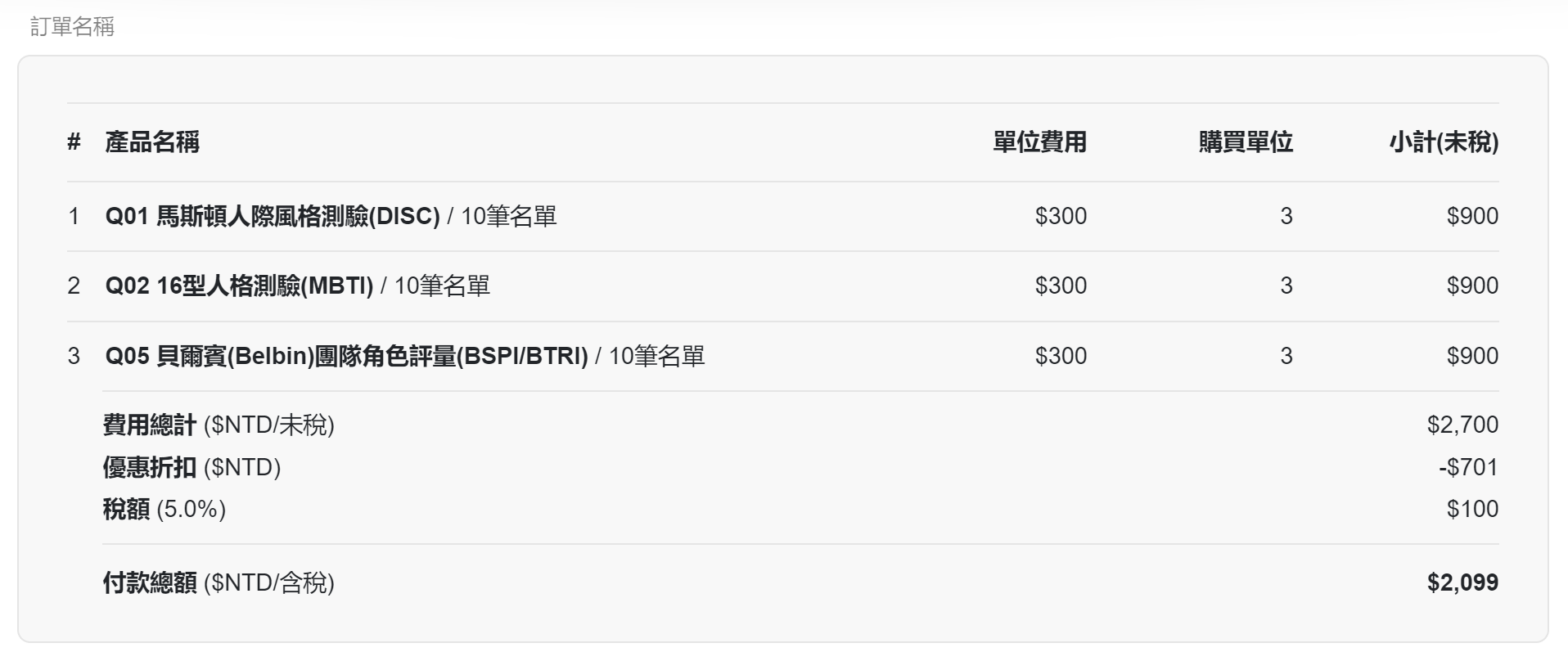Click the quantity 3 in the MBTI row

pyautogui.click(x=1286, y=286)
